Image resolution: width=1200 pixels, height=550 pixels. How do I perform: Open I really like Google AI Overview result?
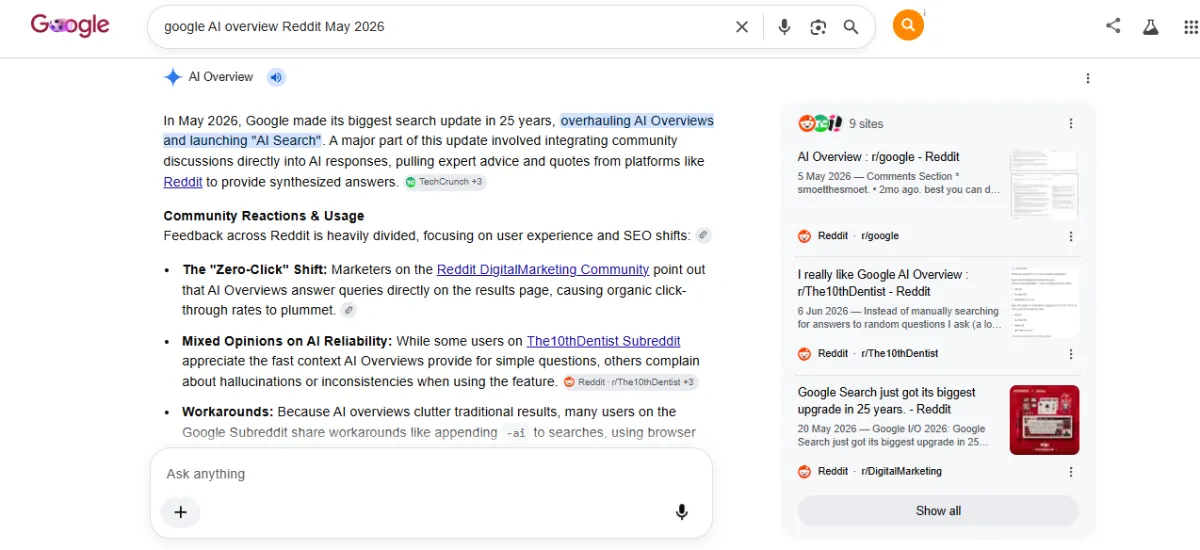(x=884, y=283)
